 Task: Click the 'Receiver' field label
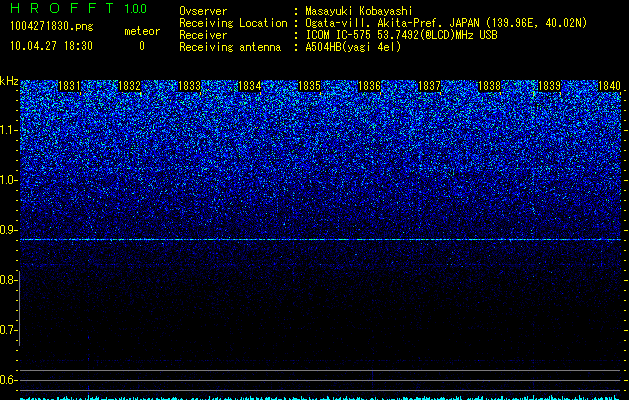203,35
